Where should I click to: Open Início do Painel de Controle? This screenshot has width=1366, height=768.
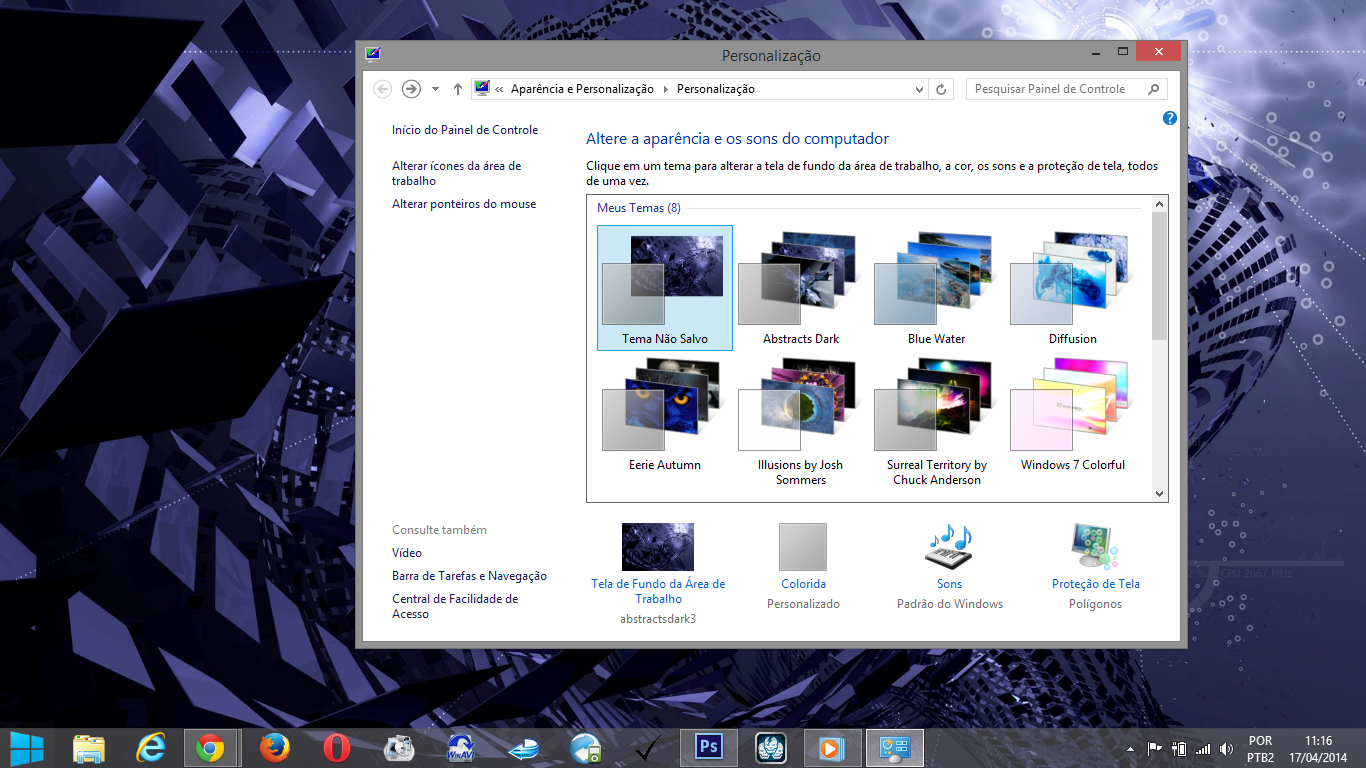pos(465,130)
